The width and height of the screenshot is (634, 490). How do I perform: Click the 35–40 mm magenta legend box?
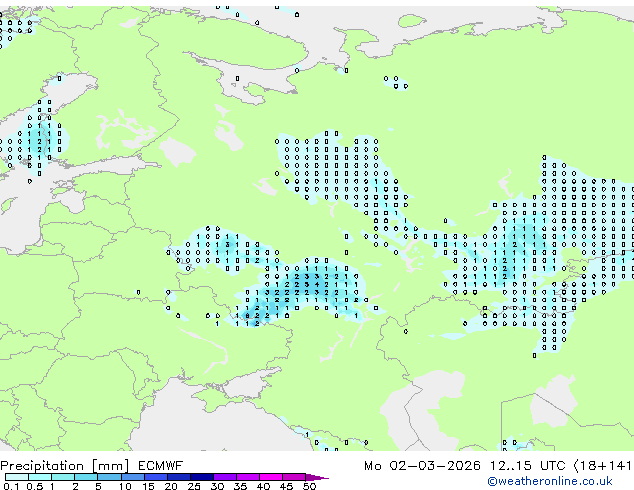(247, 477)
